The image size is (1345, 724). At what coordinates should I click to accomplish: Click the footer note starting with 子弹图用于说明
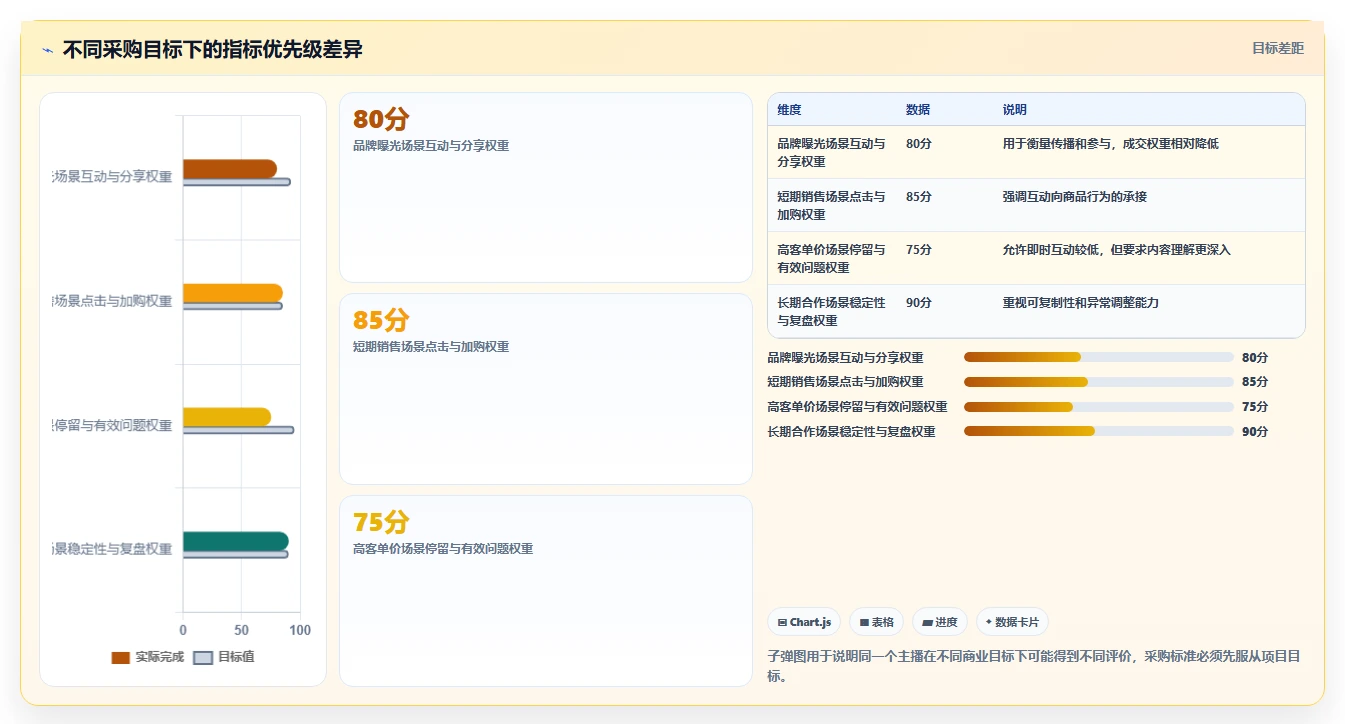click(1034, 666)
